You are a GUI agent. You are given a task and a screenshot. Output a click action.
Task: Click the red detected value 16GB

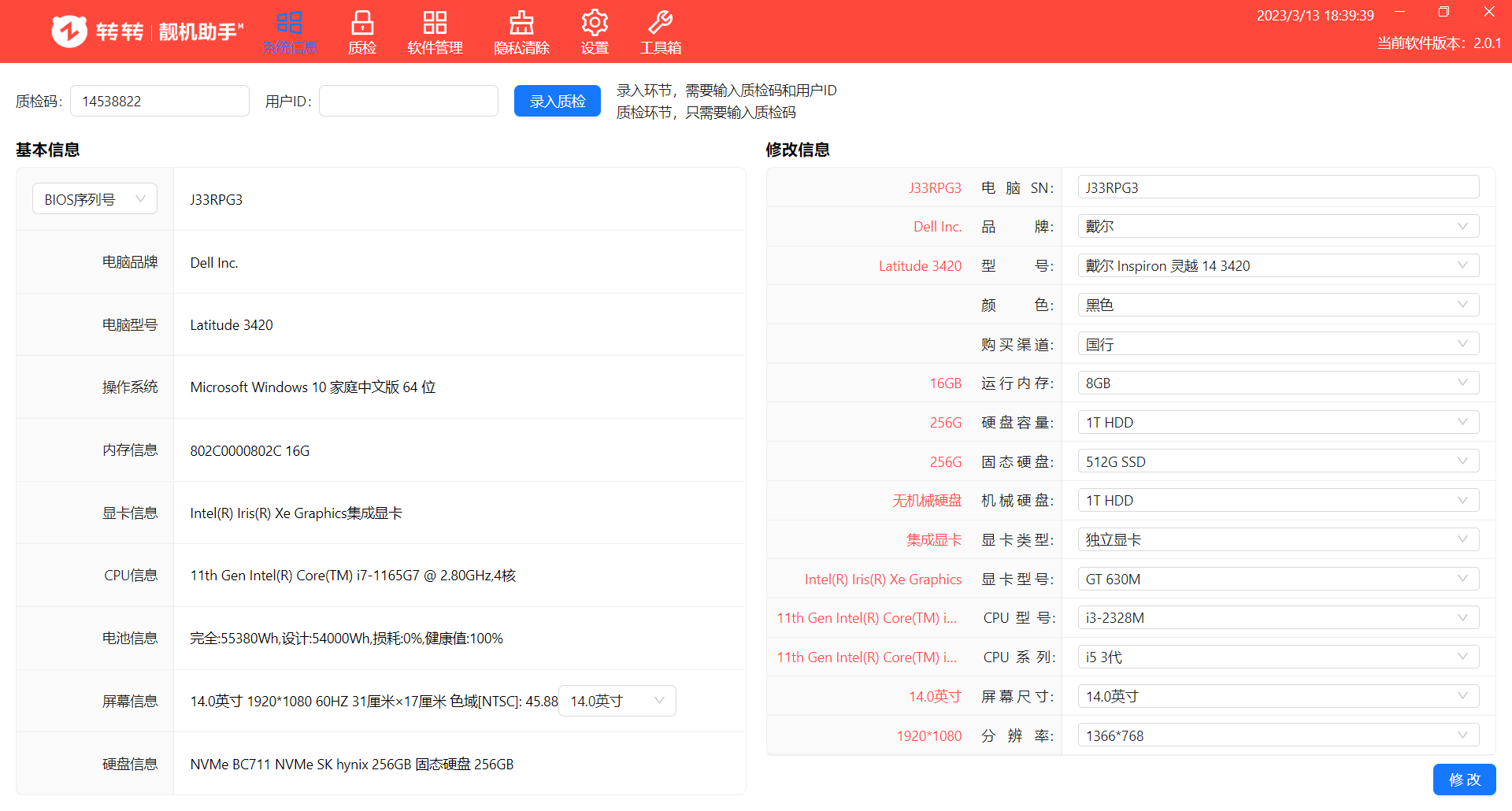coord(945,383)
